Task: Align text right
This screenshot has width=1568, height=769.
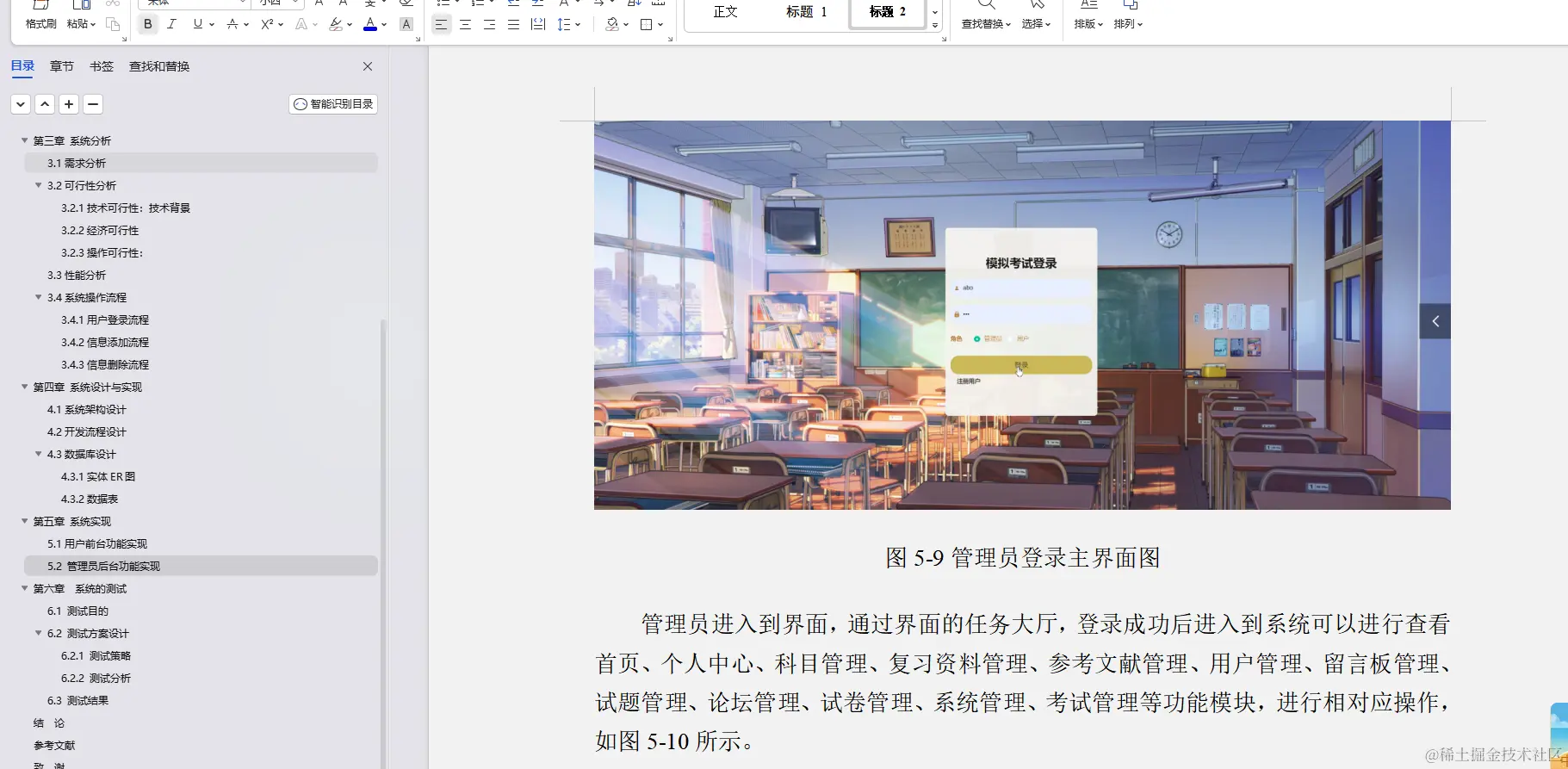Action: pos(489,24)
